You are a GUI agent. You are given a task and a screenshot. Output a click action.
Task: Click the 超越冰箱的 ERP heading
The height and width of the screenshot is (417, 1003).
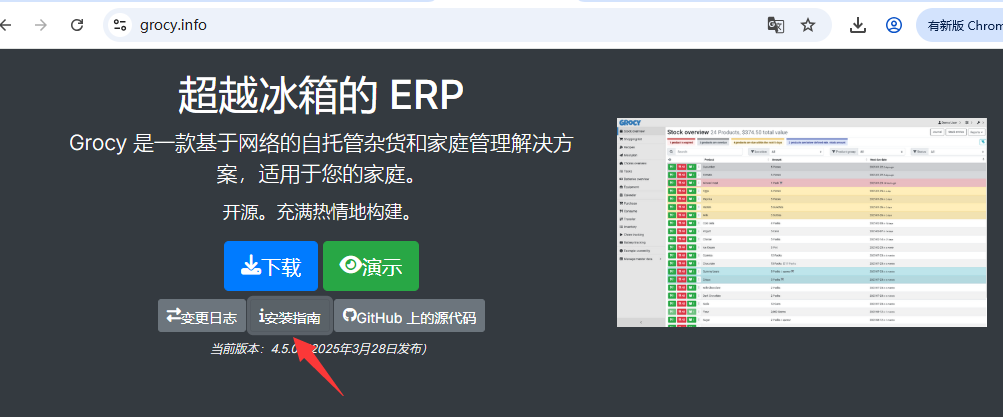320,96
